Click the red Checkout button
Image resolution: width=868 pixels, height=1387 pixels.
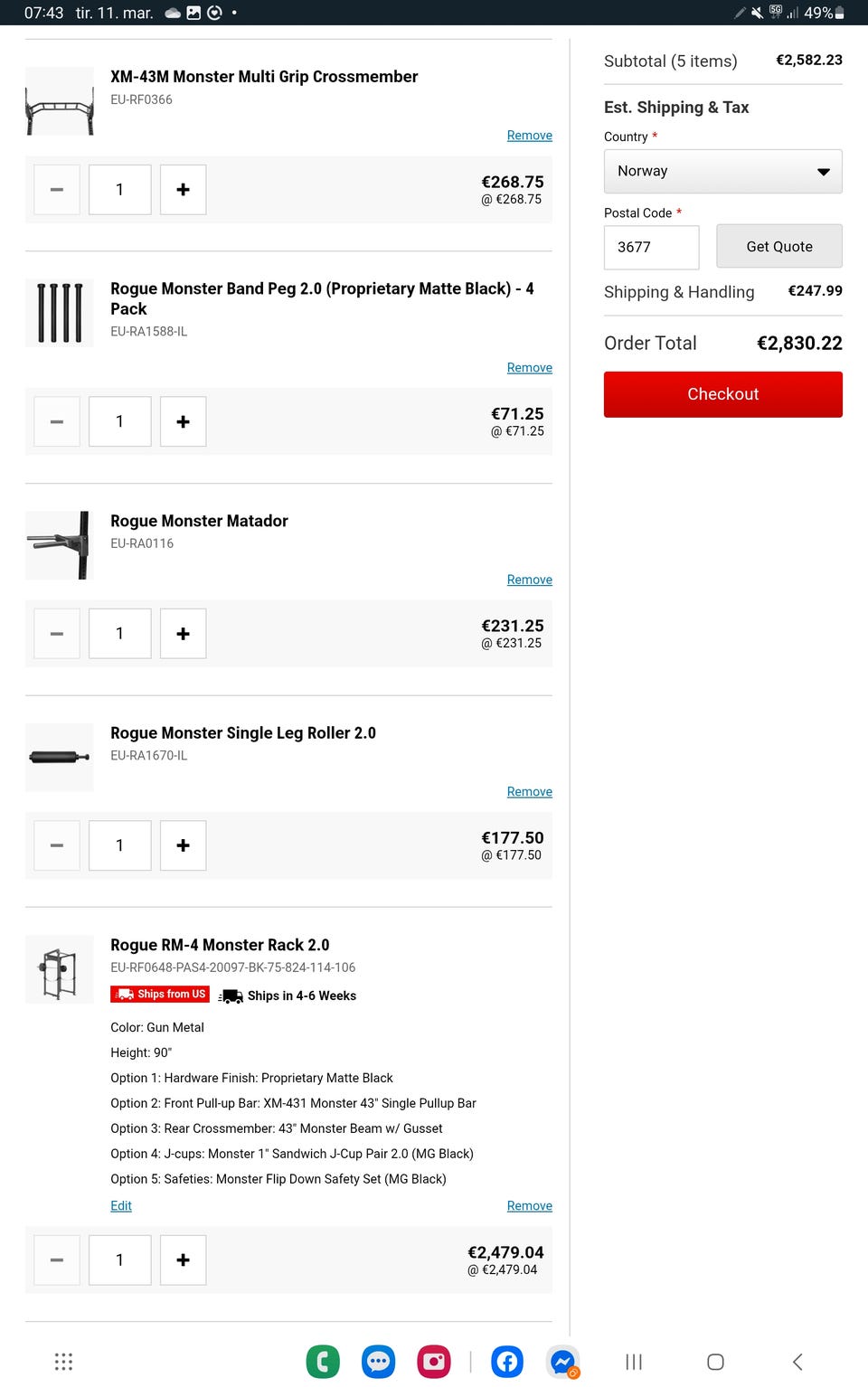pos(722,394)
